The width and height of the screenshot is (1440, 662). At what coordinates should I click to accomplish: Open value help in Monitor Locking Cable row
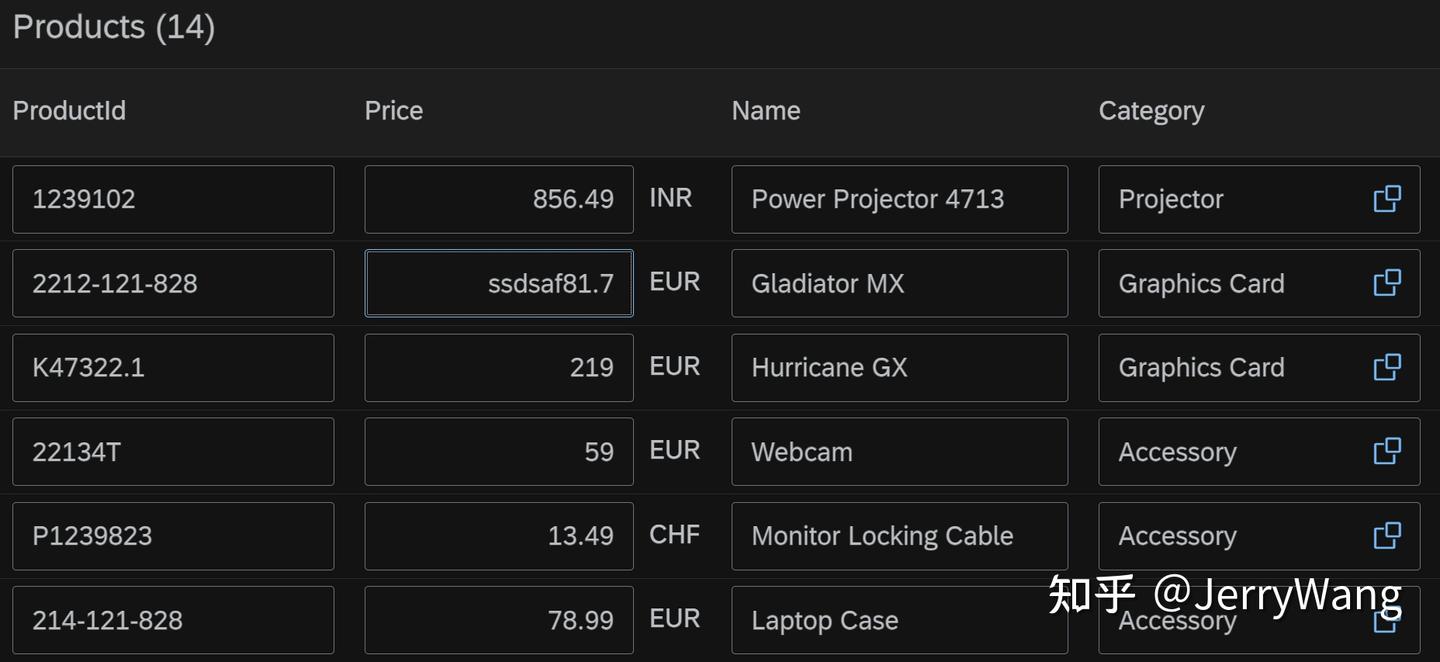1387,536
